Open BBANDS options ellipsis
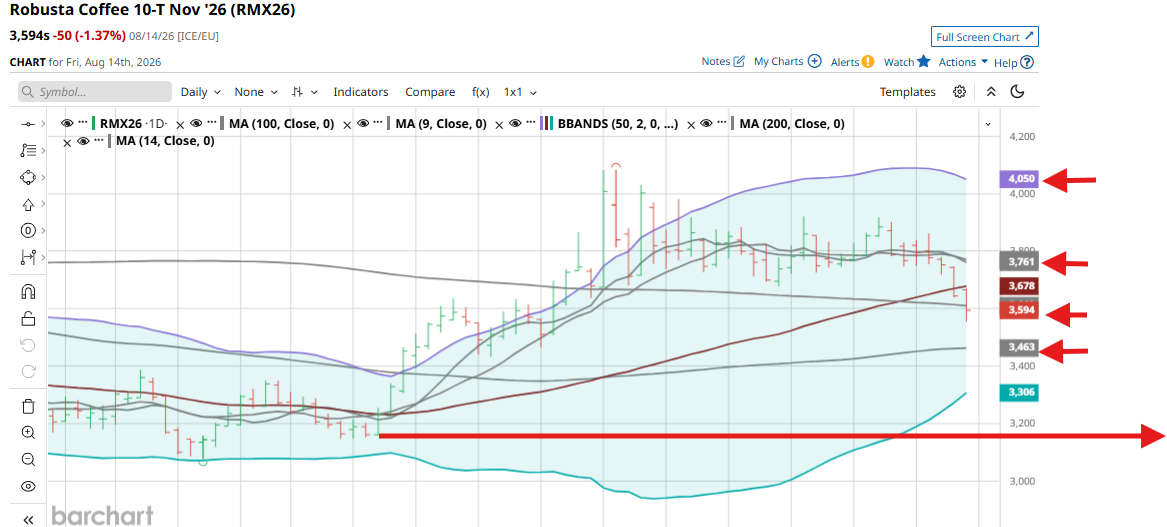The image size is (1167, 527). [x=531, y=124]
